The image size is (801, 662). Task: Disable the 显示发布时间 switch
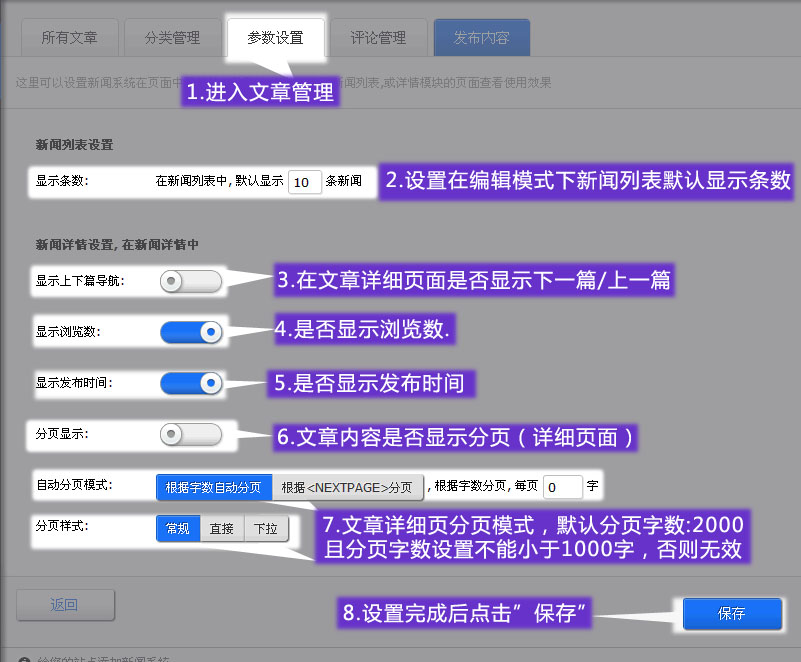(190, 383)
